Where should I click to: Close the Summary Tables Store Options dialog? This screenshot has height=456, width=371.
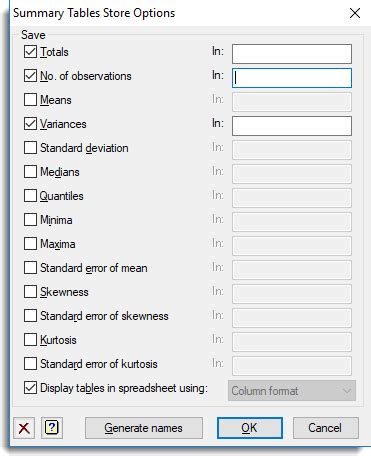coord(355,13)
